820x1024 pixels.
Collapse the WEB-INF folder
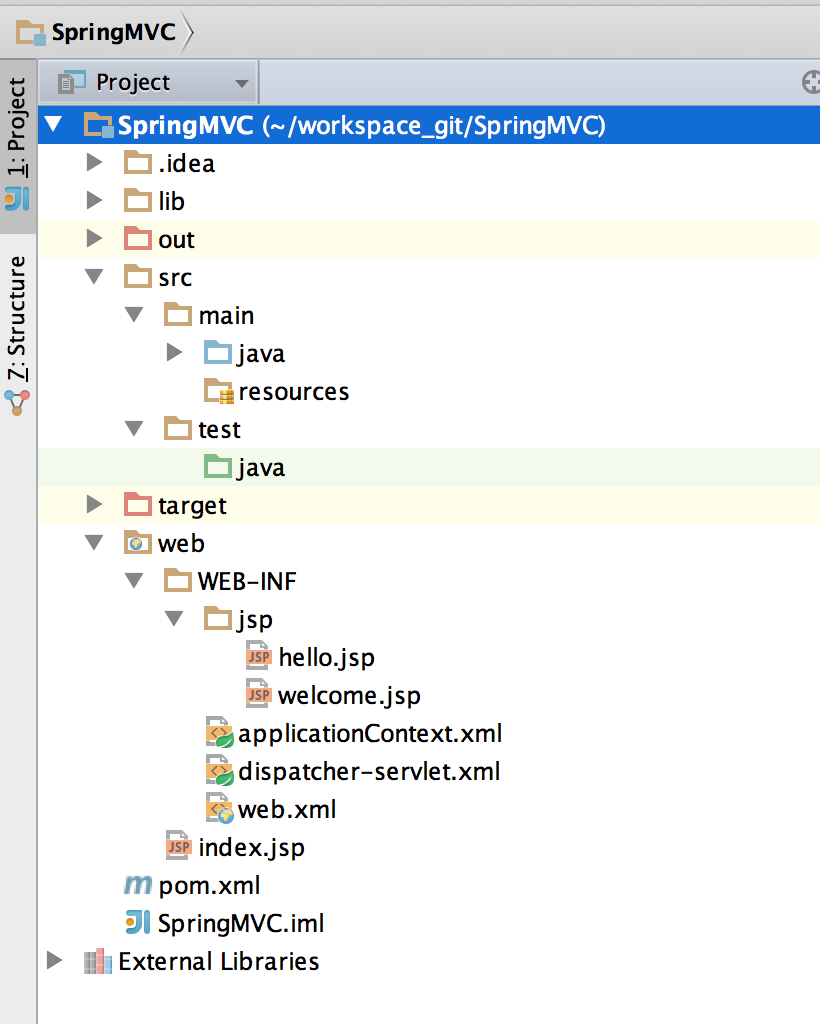[135, 581]
